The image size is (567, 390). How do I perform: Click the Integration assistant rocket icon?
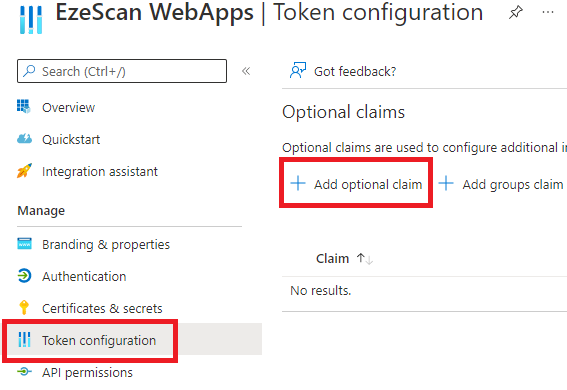pos(24,171)
